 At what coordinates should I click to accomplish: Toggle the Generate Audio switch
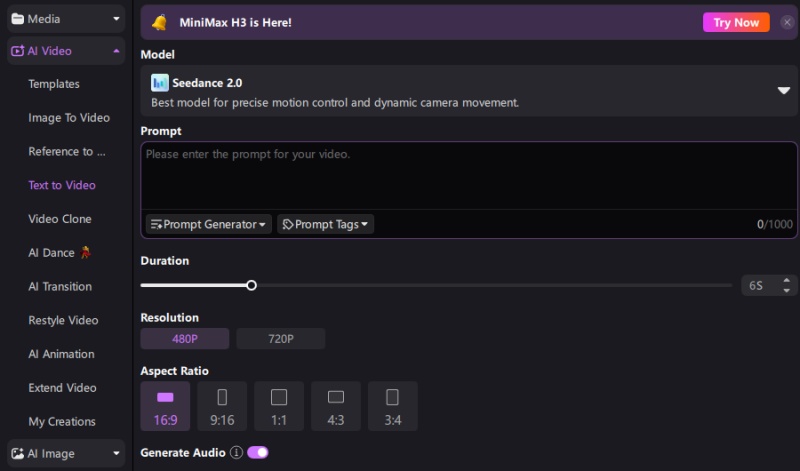coord(258,452)
